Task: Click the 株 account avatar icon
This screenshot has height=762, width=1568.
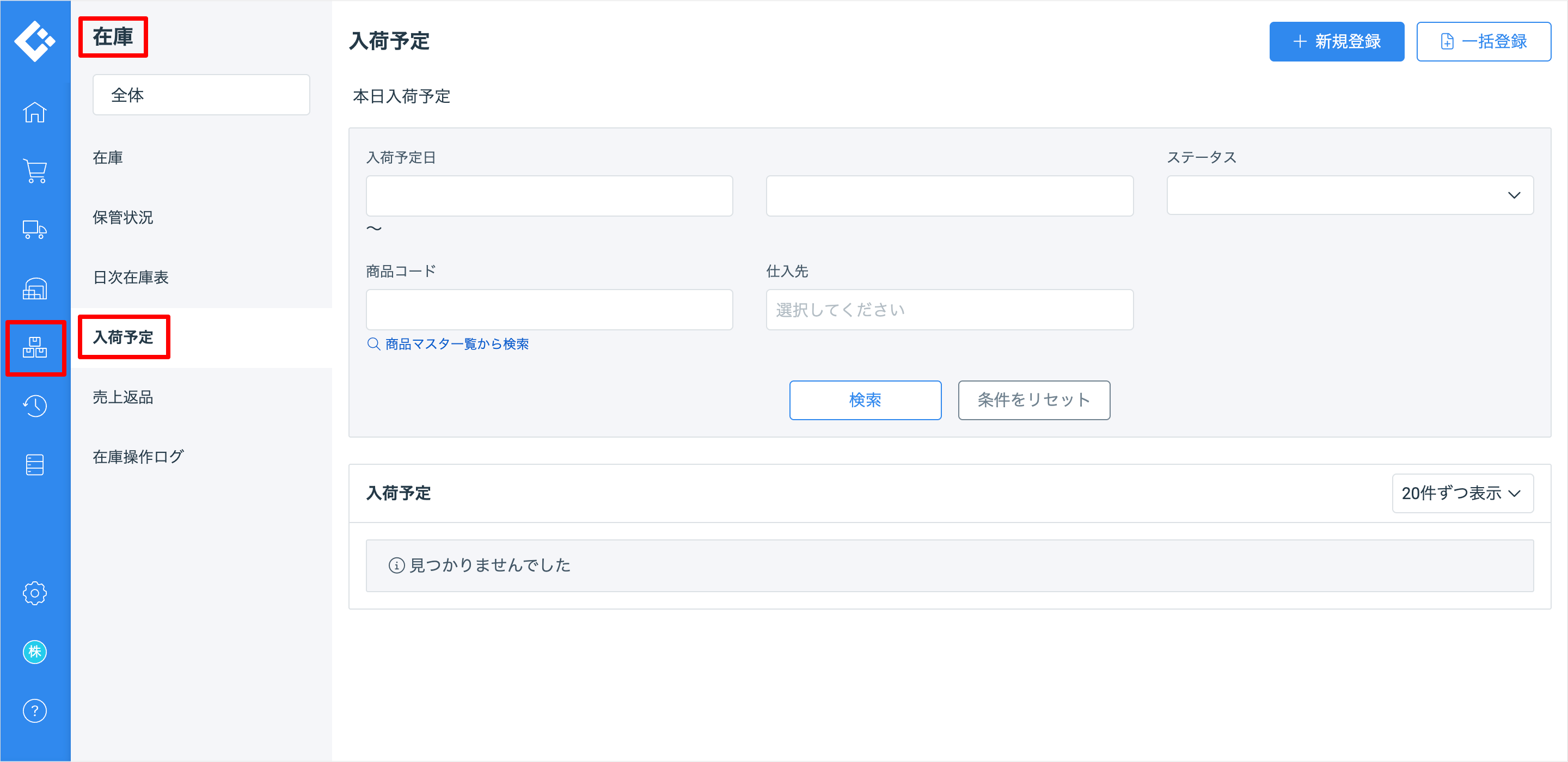Action: (x=35, y=652)
